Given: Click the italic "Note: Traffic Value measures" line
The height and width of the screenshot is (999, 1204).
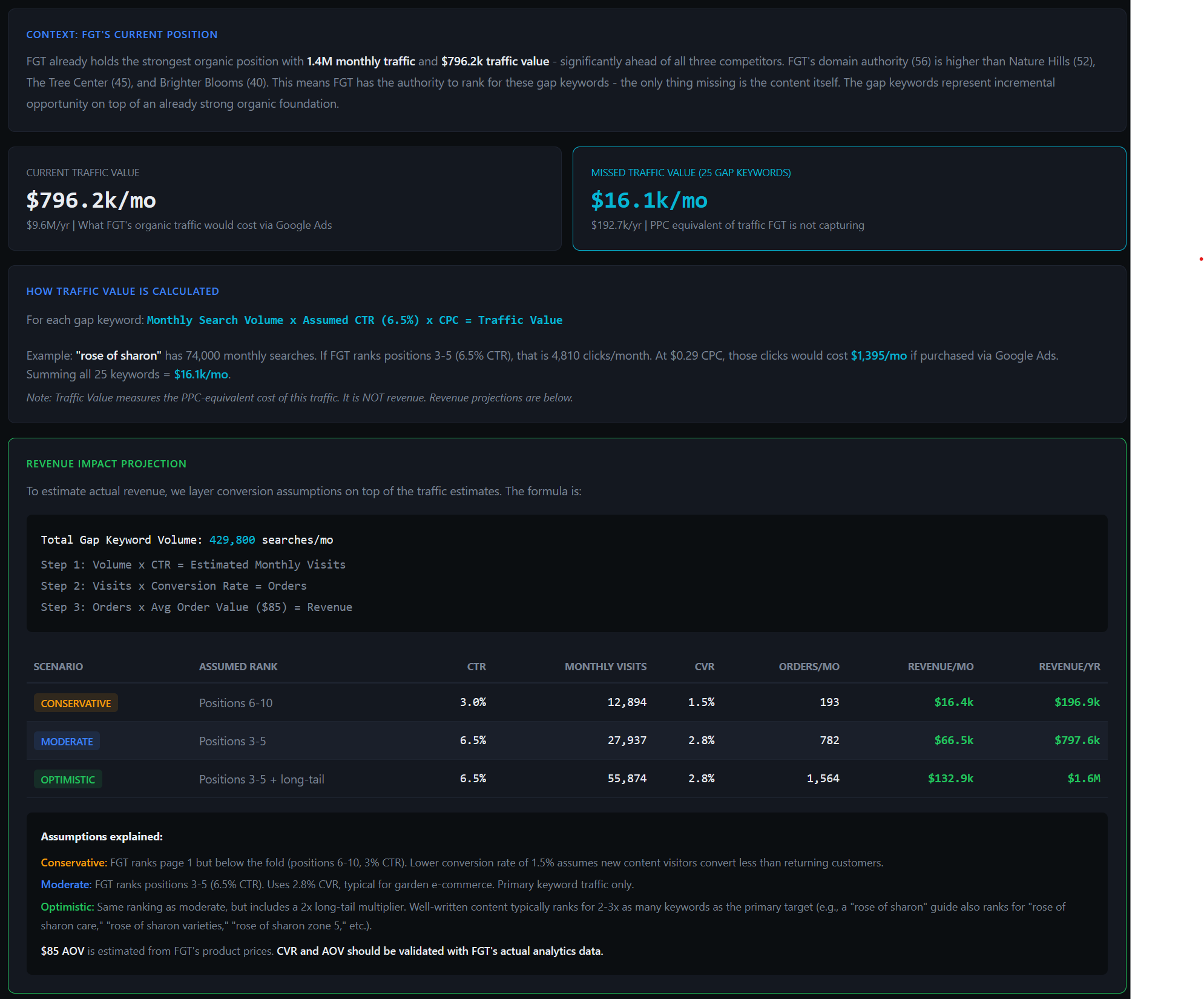Looking at the screenshot, I should (x=300, y=398).
